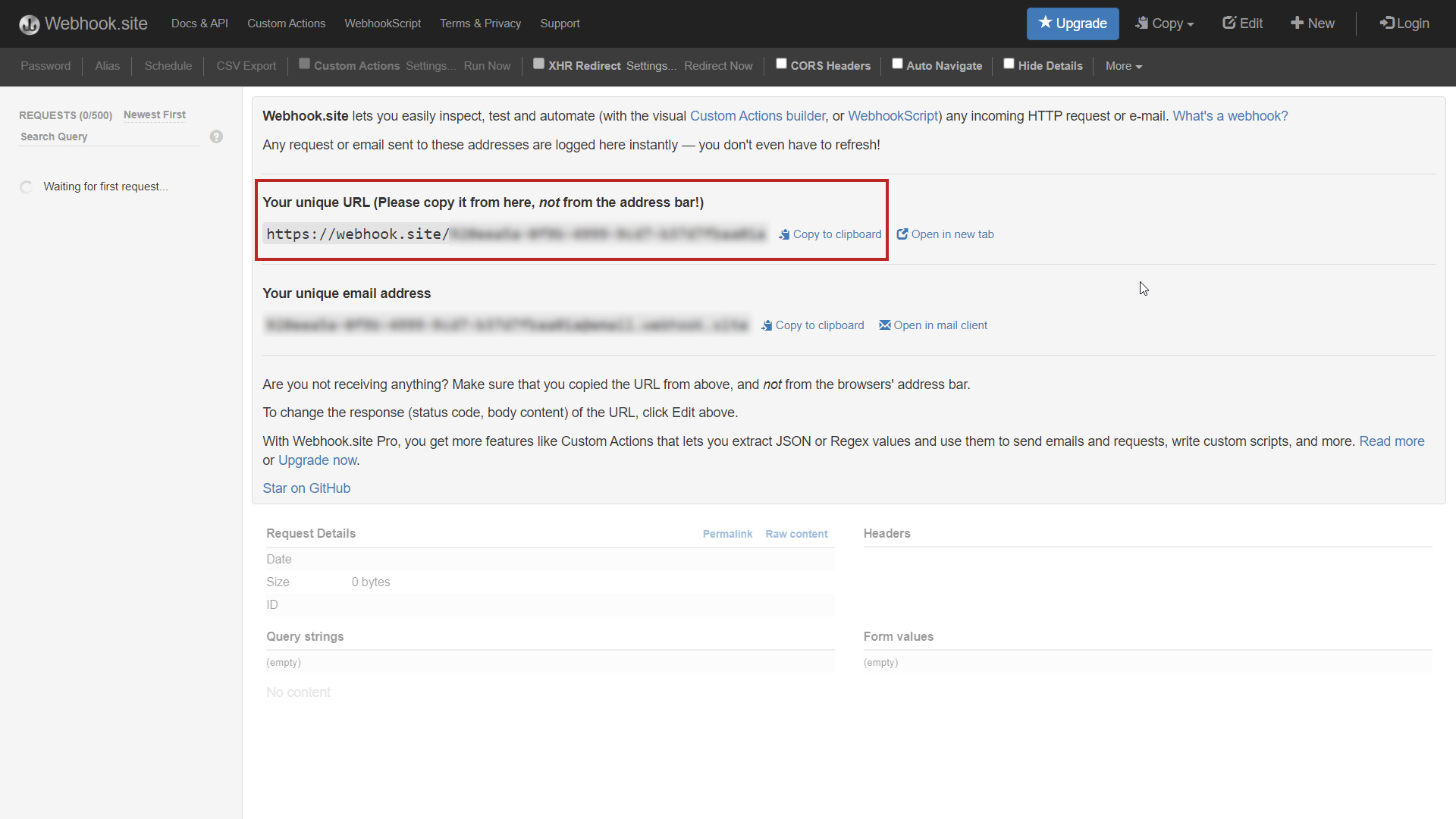Click the clipboard icon next to the email address
Image resolution: width=1456 pixels, height=819 pixels.
pos(767,325)
